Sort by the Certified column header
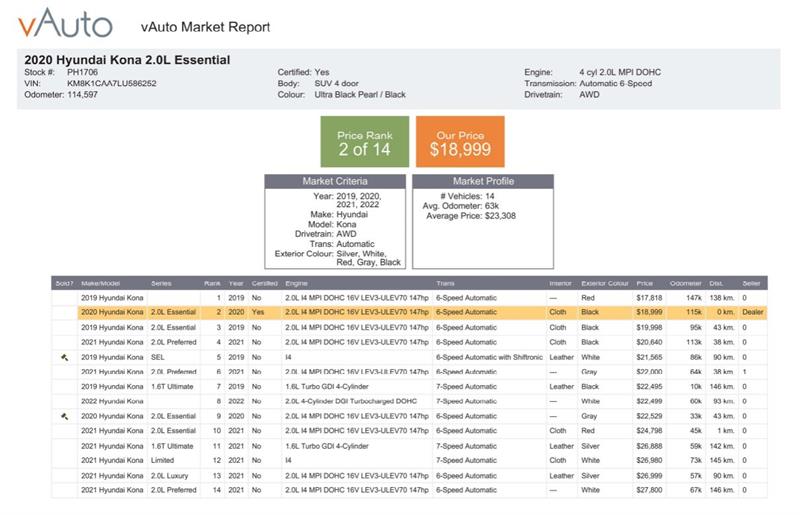 click(265, 283)
